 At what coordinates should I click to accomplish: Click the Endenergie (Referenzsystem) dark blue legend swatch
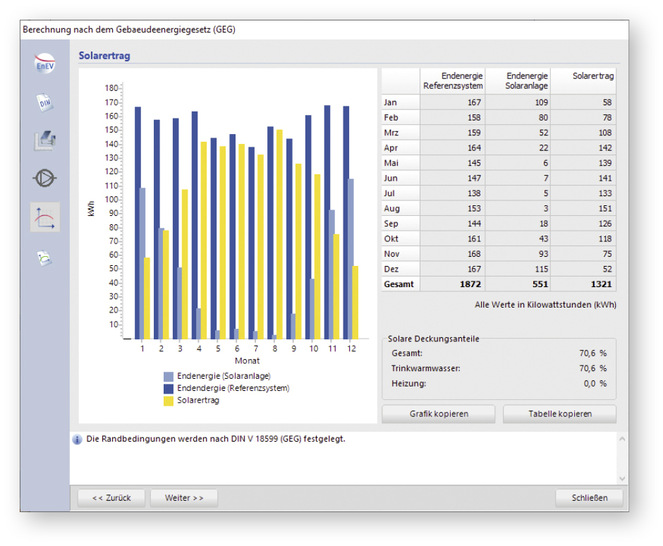click(167, 388)
